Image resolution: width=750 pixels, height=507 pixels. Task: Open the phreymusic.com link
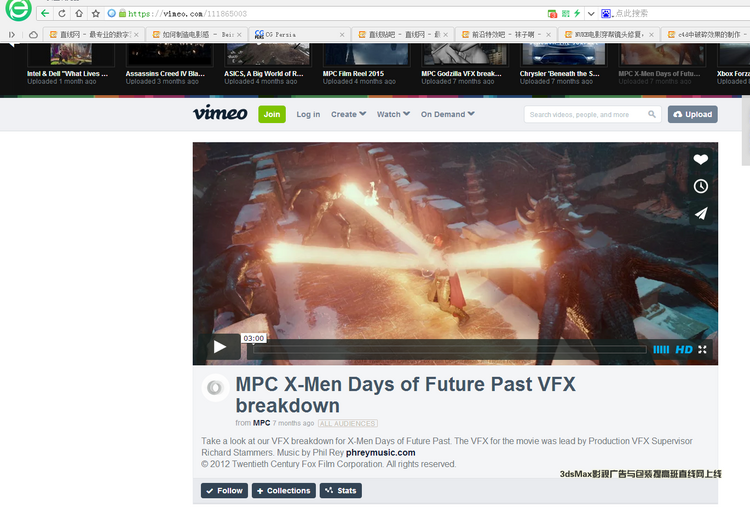tap(380, 452)
